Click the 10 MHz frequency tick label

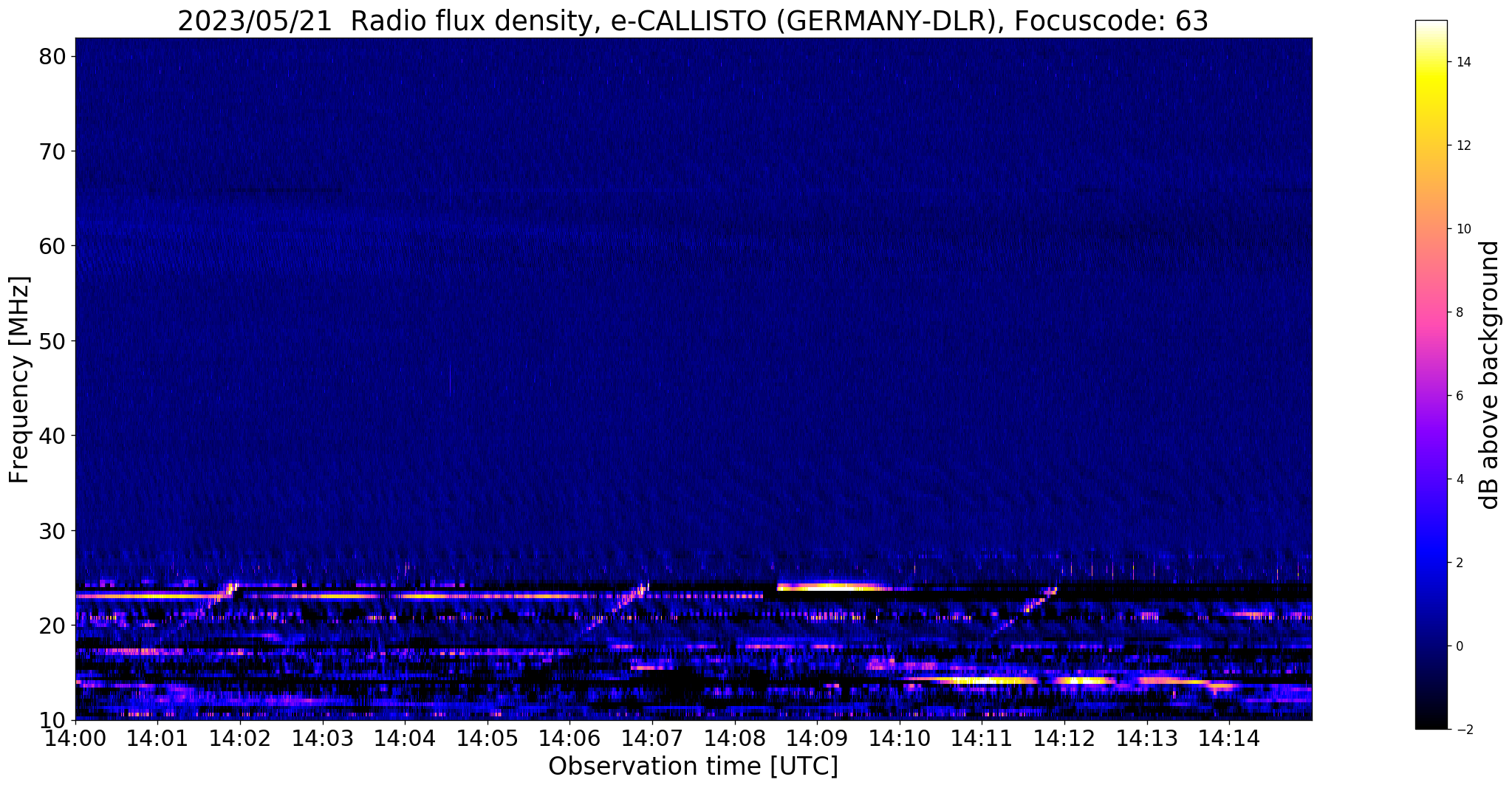coord(52,720)
